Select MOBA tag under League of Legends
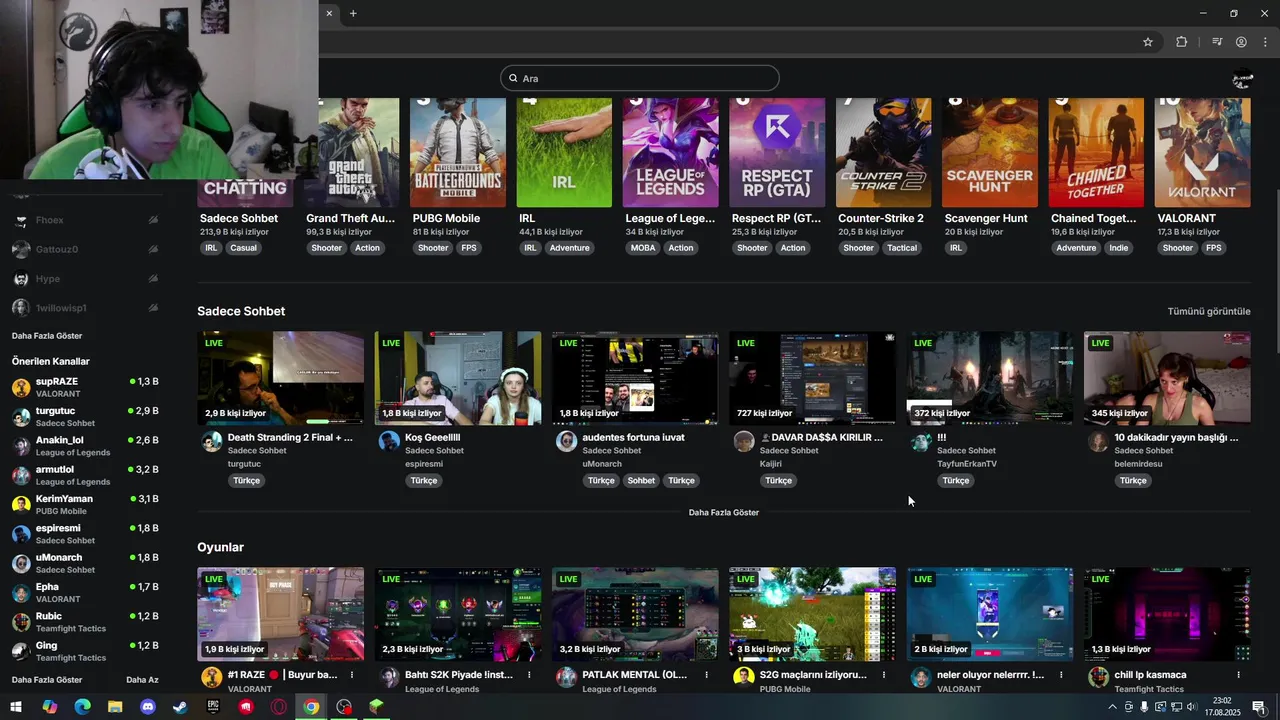 (643, 248)
